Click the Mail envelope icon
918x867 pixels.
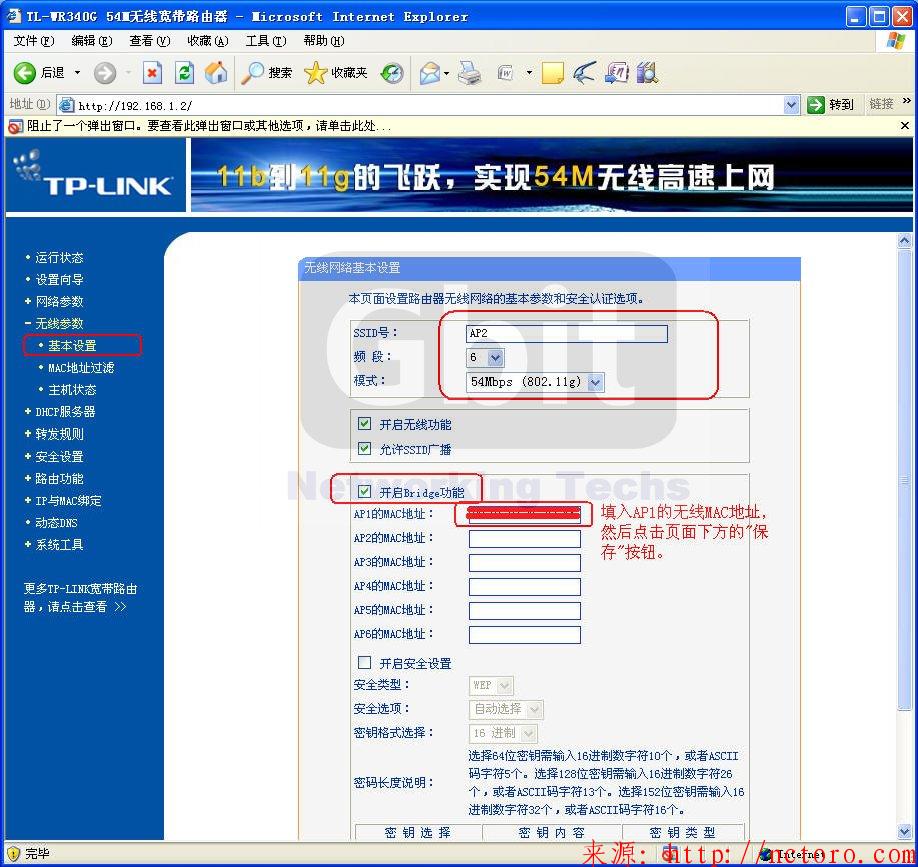pos(430,73)
